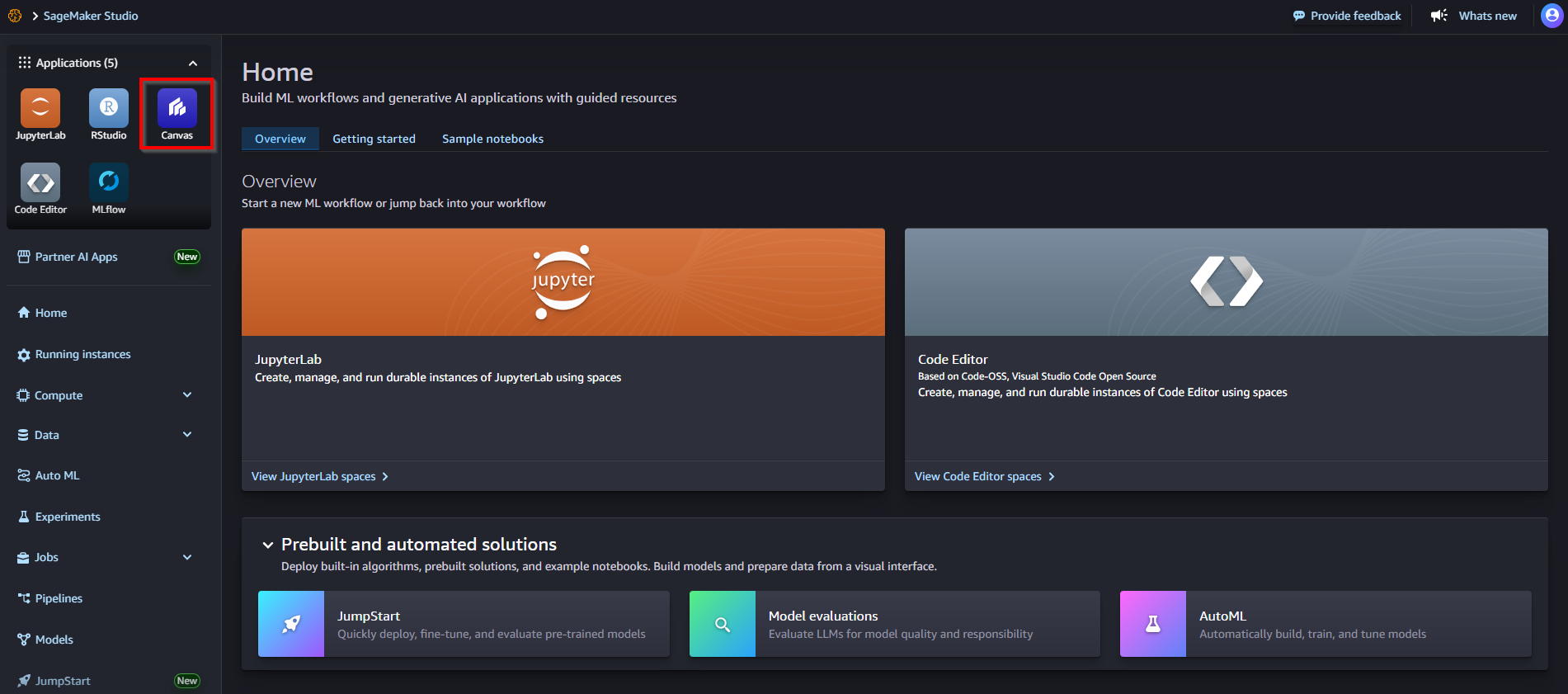Open the Canvas application
The image size is (1568, 694).
[x=177, y=108]
